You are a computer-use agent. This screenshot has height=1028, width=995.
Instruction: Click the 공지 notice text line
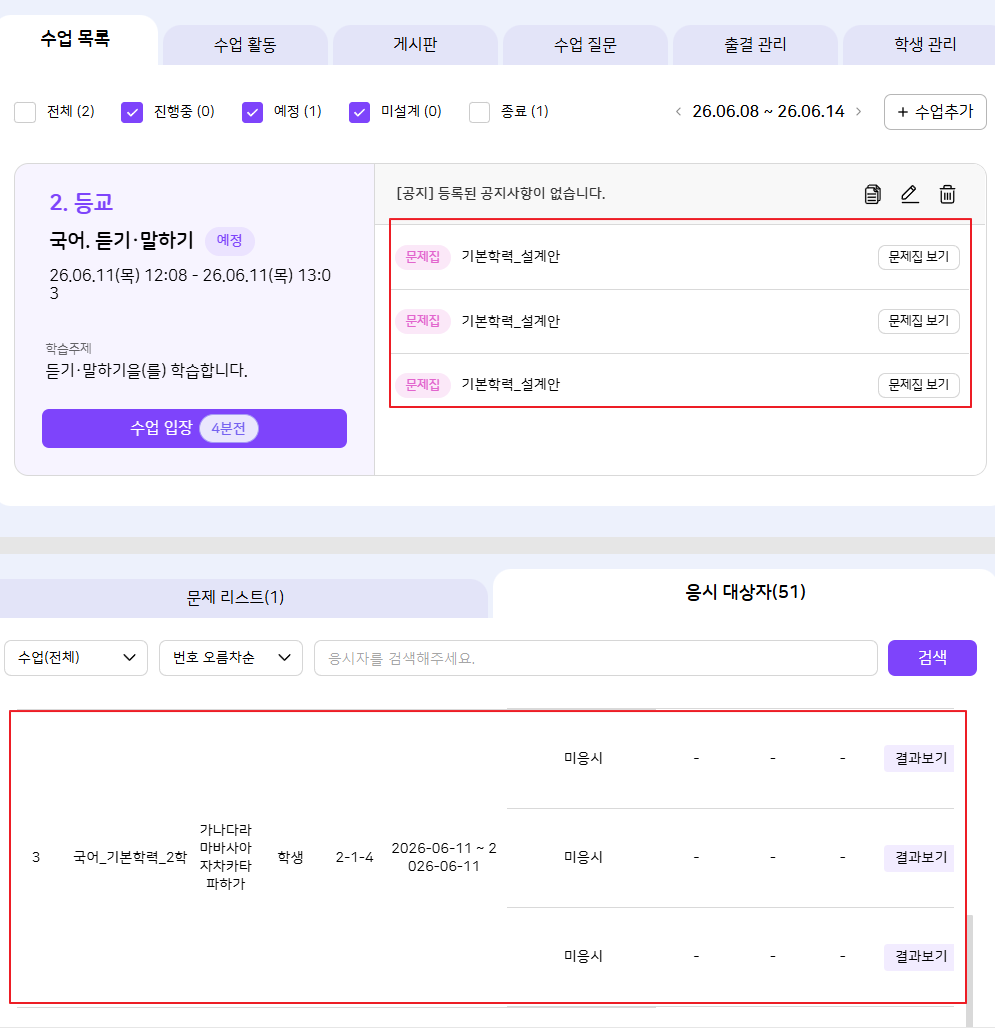pyautogui.click(x=500, y=193)
